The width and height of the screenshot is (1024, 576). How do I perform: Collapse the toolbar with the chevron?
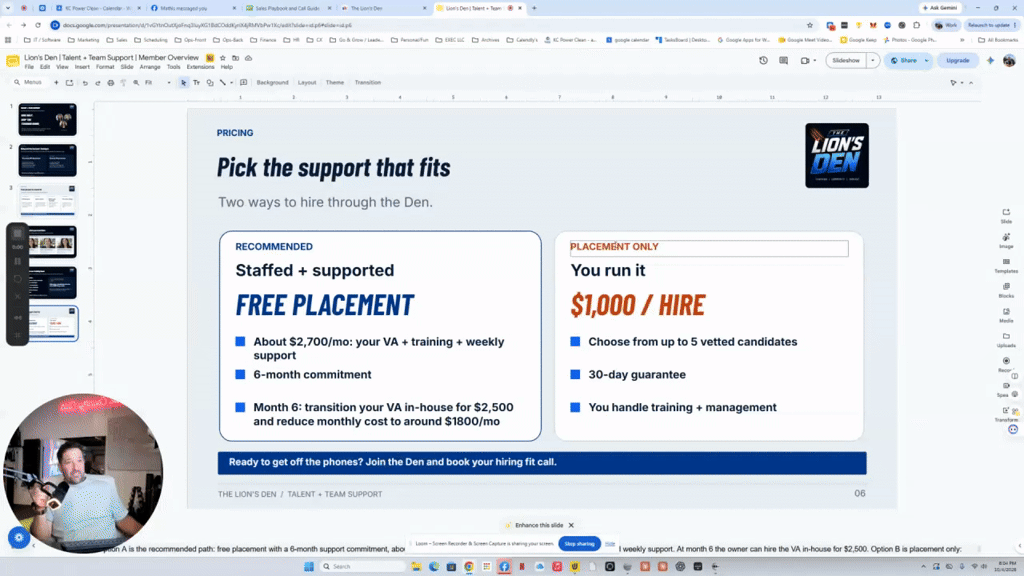(971, 83)
